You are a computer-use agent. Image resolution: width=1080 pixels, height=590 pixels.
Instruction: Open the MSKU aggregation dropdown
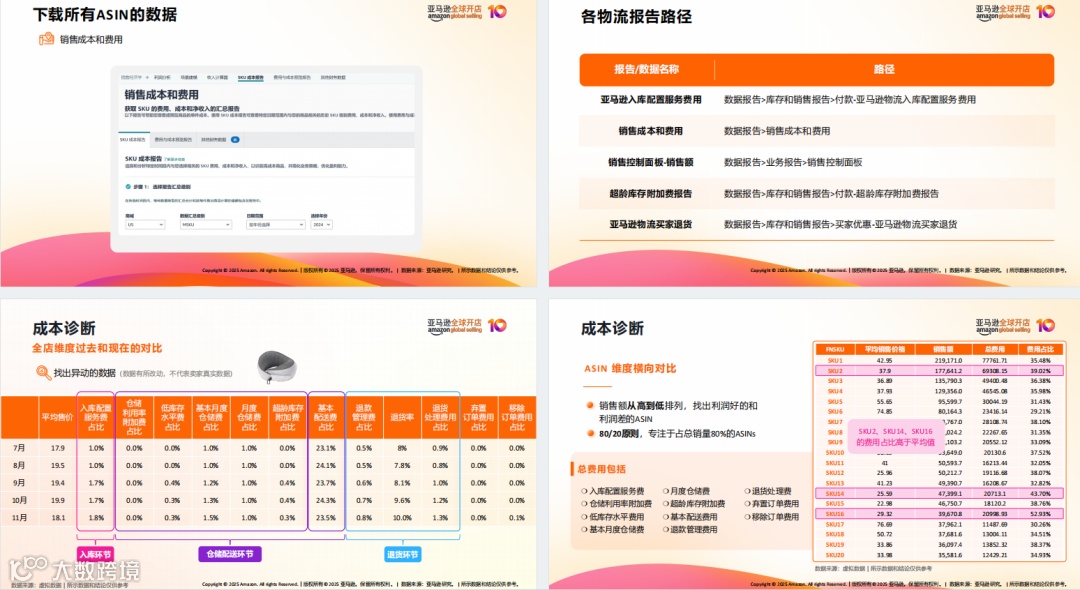(x=205, y=224)
